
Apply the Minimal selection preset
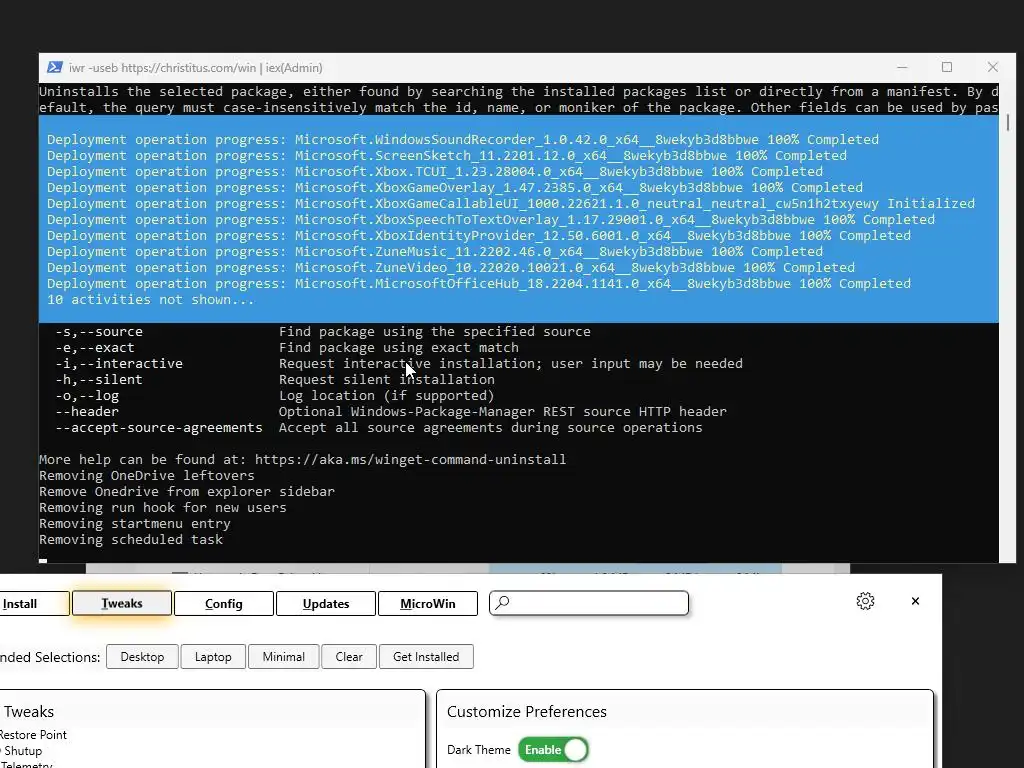click(x=283, y=656)
